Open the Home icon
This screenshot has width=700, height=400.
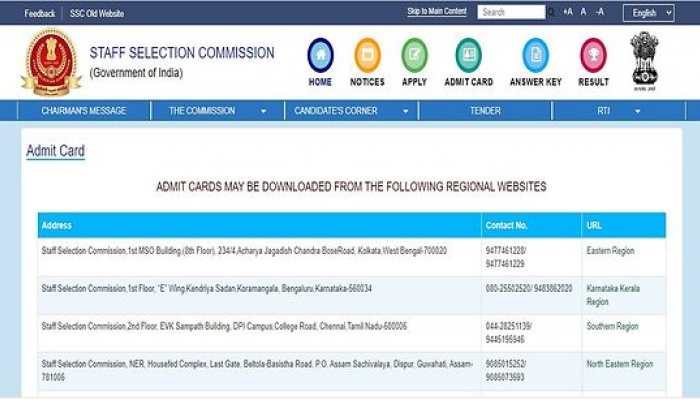[320, 55]
